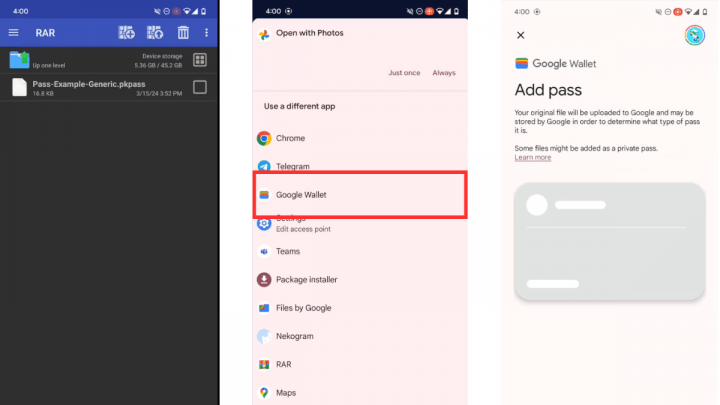
Task: Open the RAR three-dot overflow menu
Action: pos(206,33)
